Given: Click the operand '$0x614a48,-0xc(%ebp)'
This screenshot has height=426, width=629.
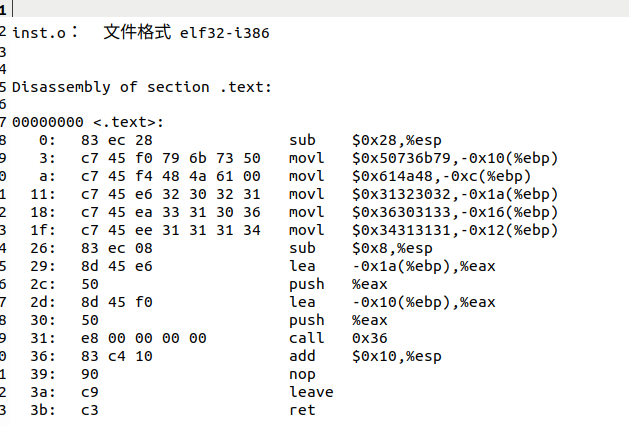Looking at the screenshot, I should click(x=441, y=176).
